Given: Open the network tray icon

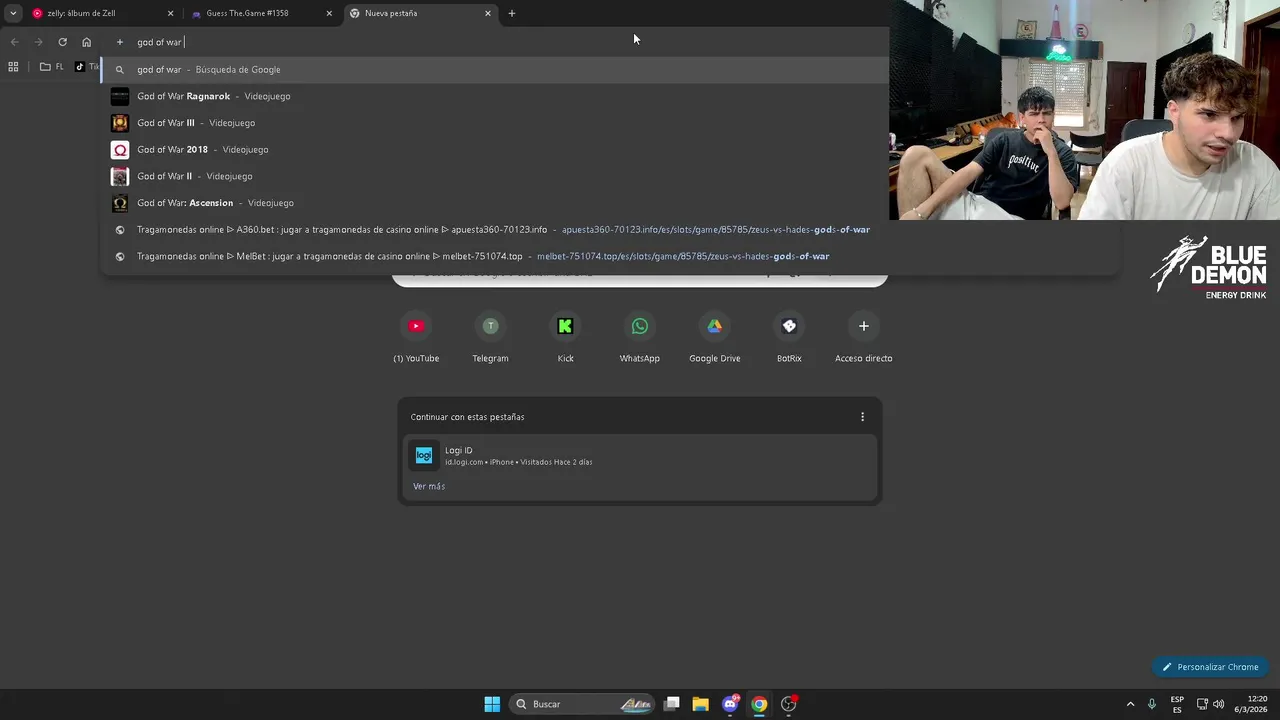Looking at the screenshot, I should coord(1202,704).
